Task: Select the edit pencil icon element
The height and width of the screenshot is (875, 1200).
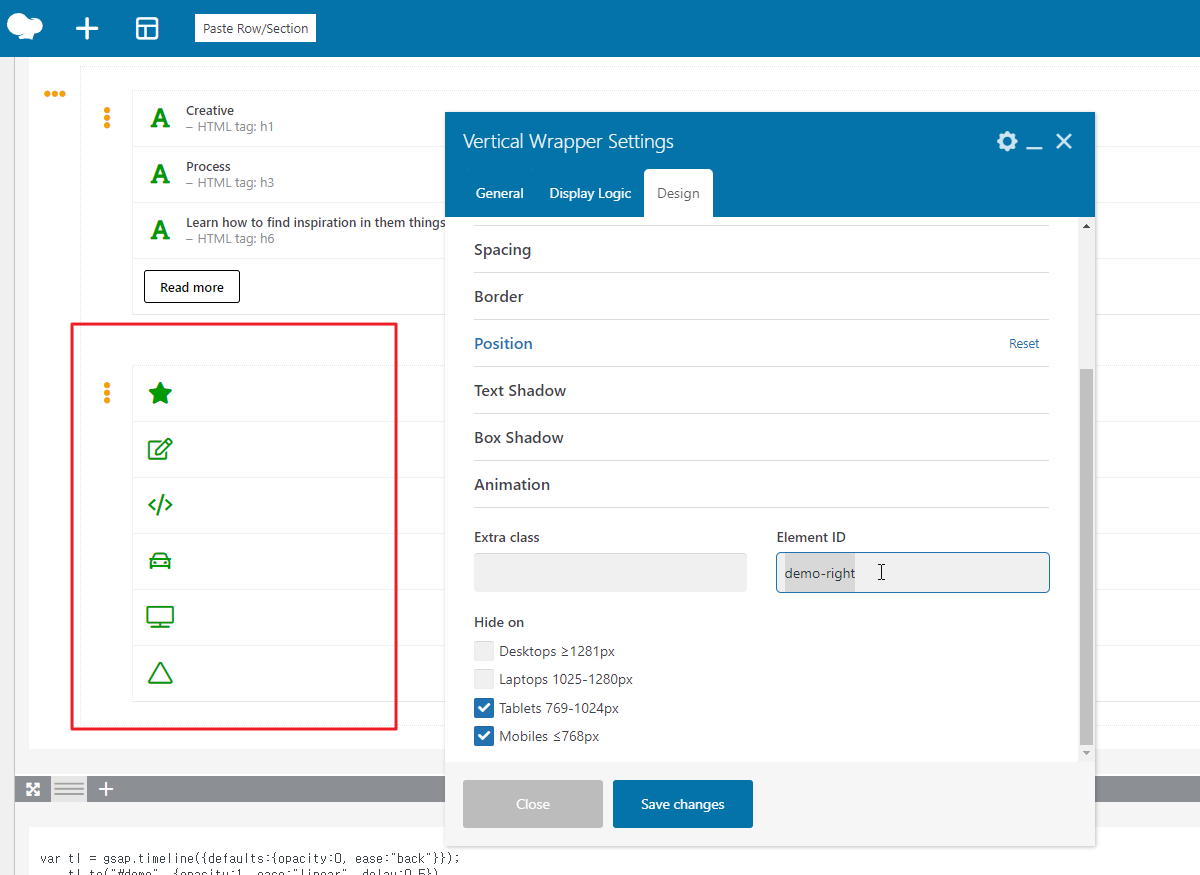Action: click(160, 449)
